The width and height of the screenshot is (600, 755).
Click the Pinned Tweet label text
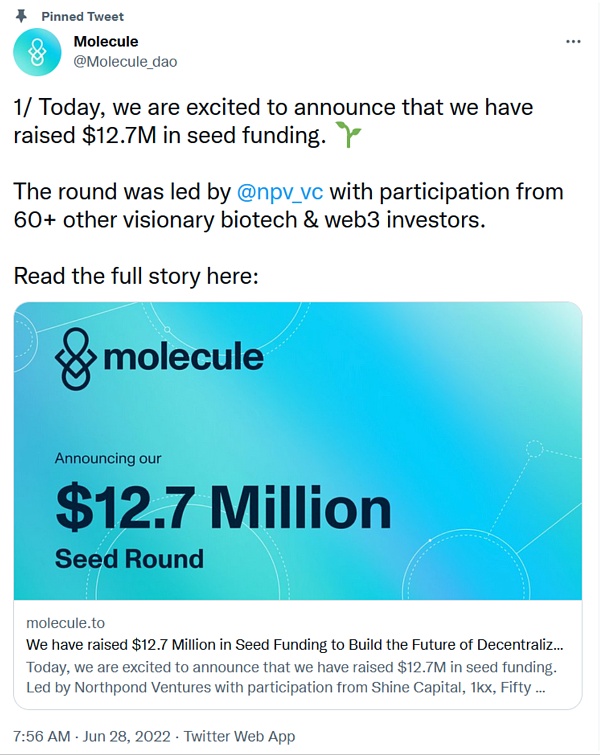pyautogui.click(x=82, y=16)
